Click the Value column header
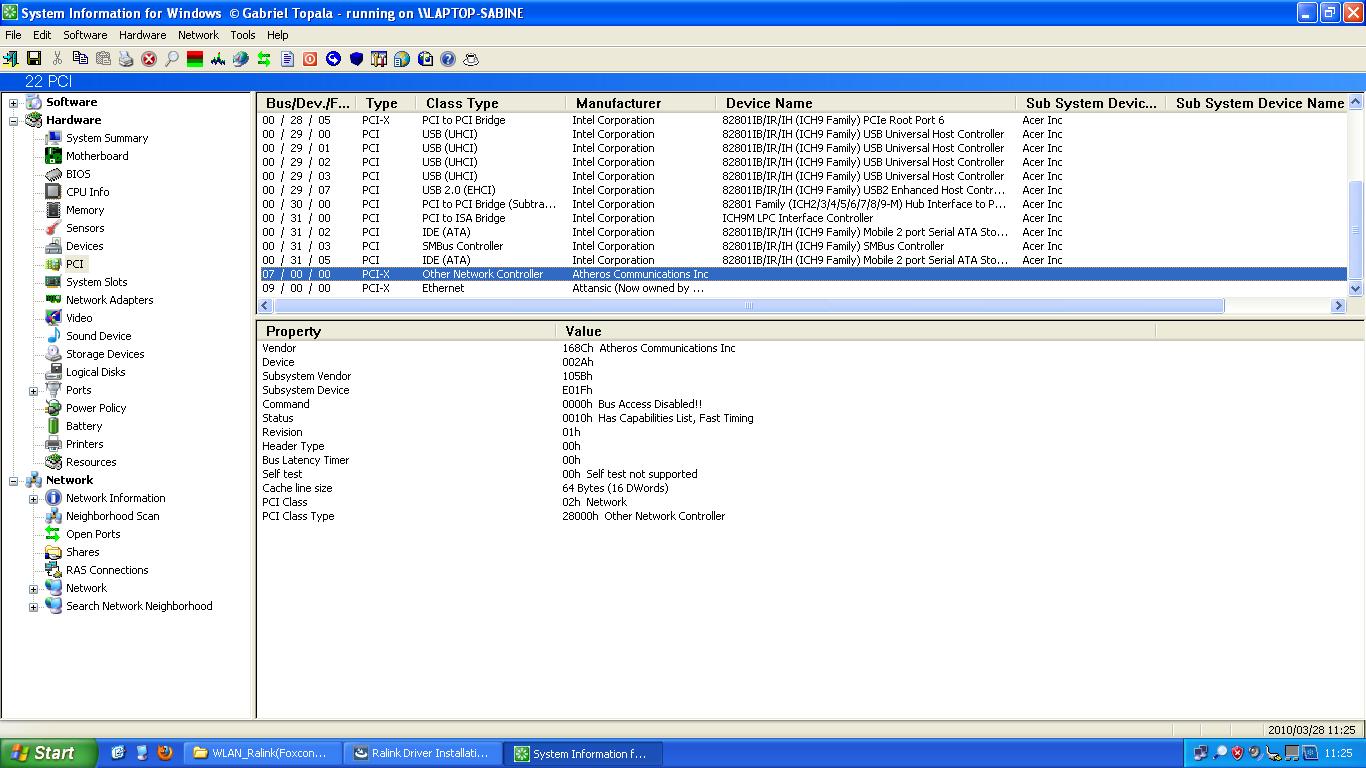 (855, 331)
